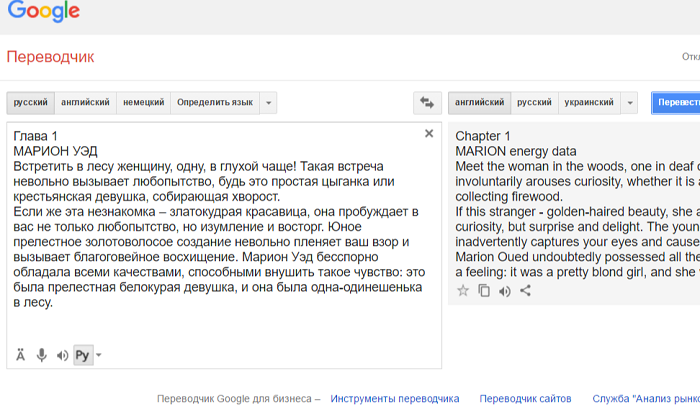Open the source language list dropdown
The height and width of the screenshot is (417, 700).
pos(268,103)
